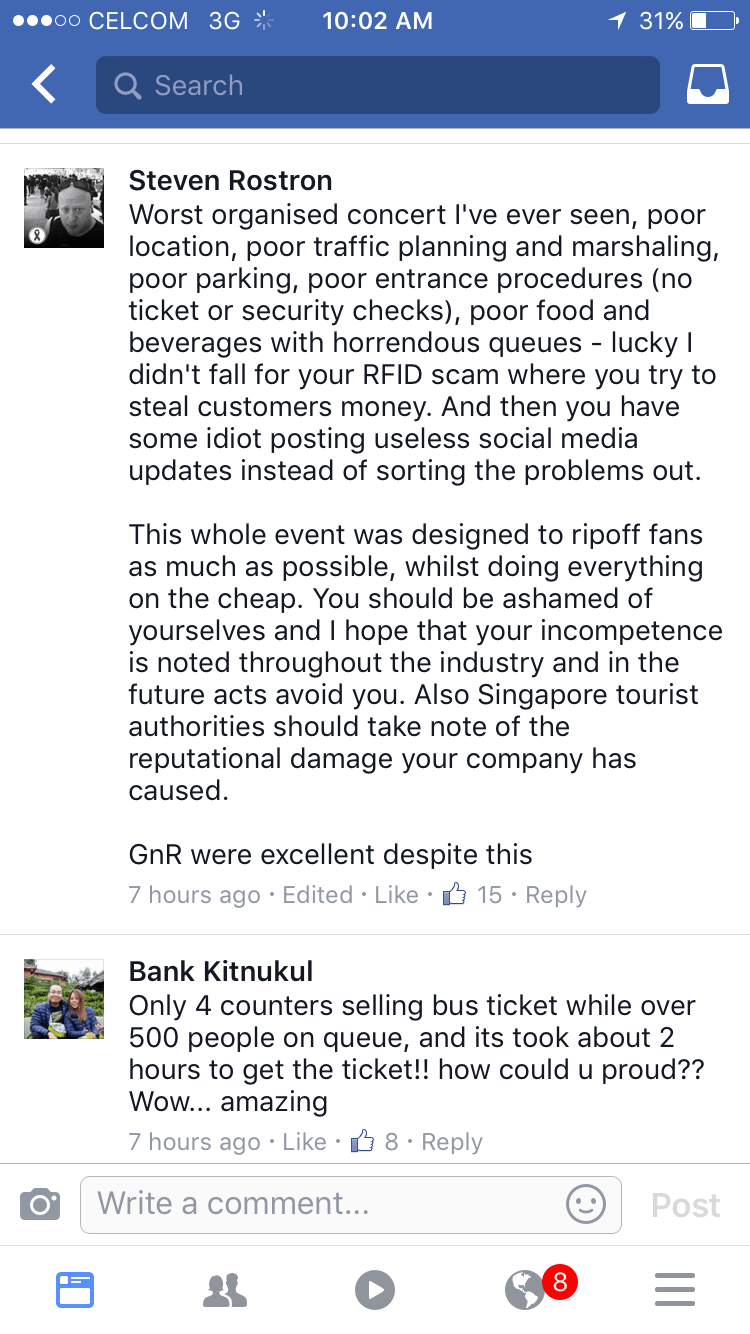Screen dimensions: 750x1334
Task: Open the Friends tab icon
Action: tap(224, 1289)
